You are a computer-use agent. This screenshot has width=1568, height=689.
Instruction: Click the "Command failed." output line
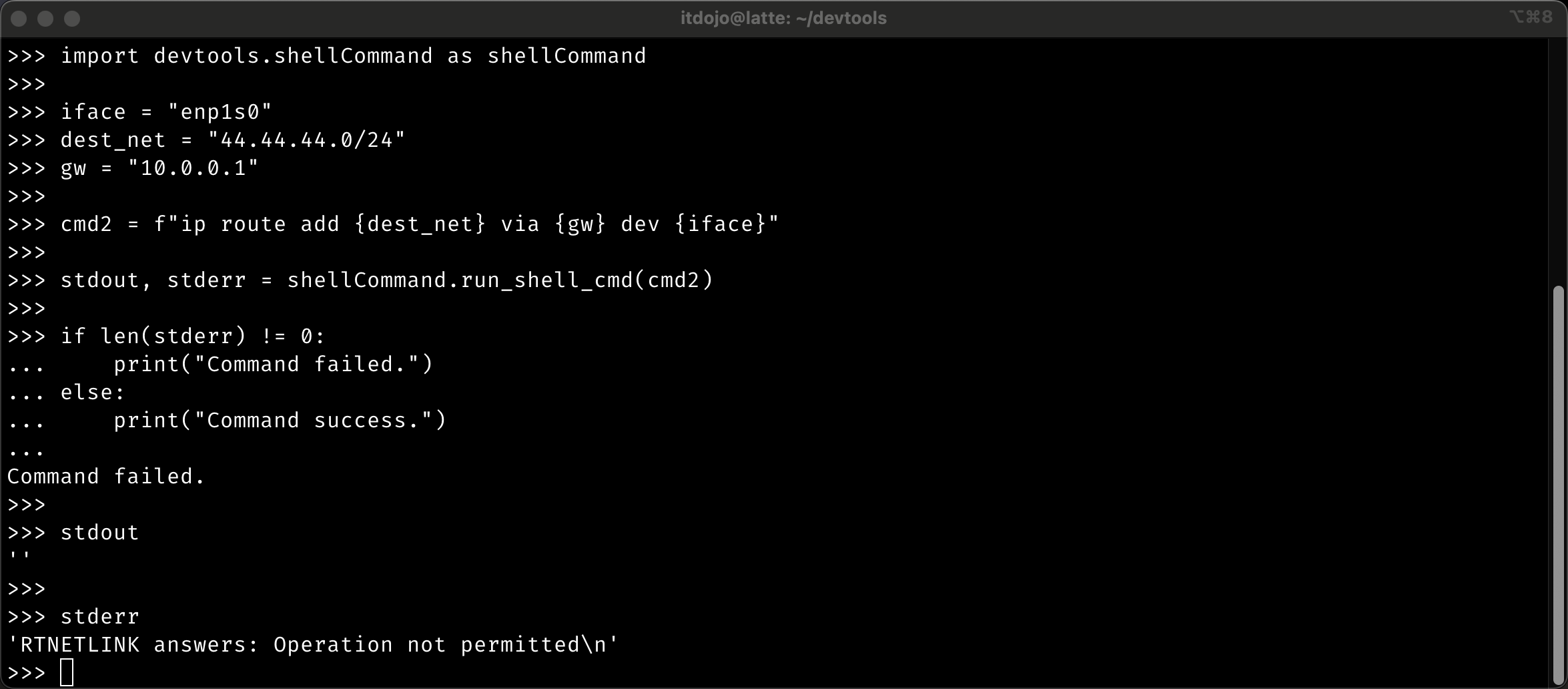106,477
